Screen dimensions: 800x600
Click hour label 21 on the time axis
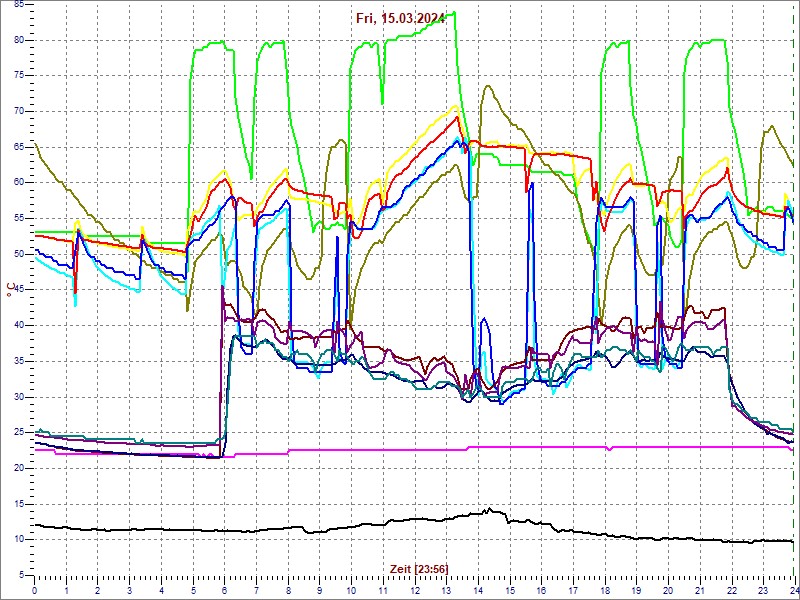[699, 590]
